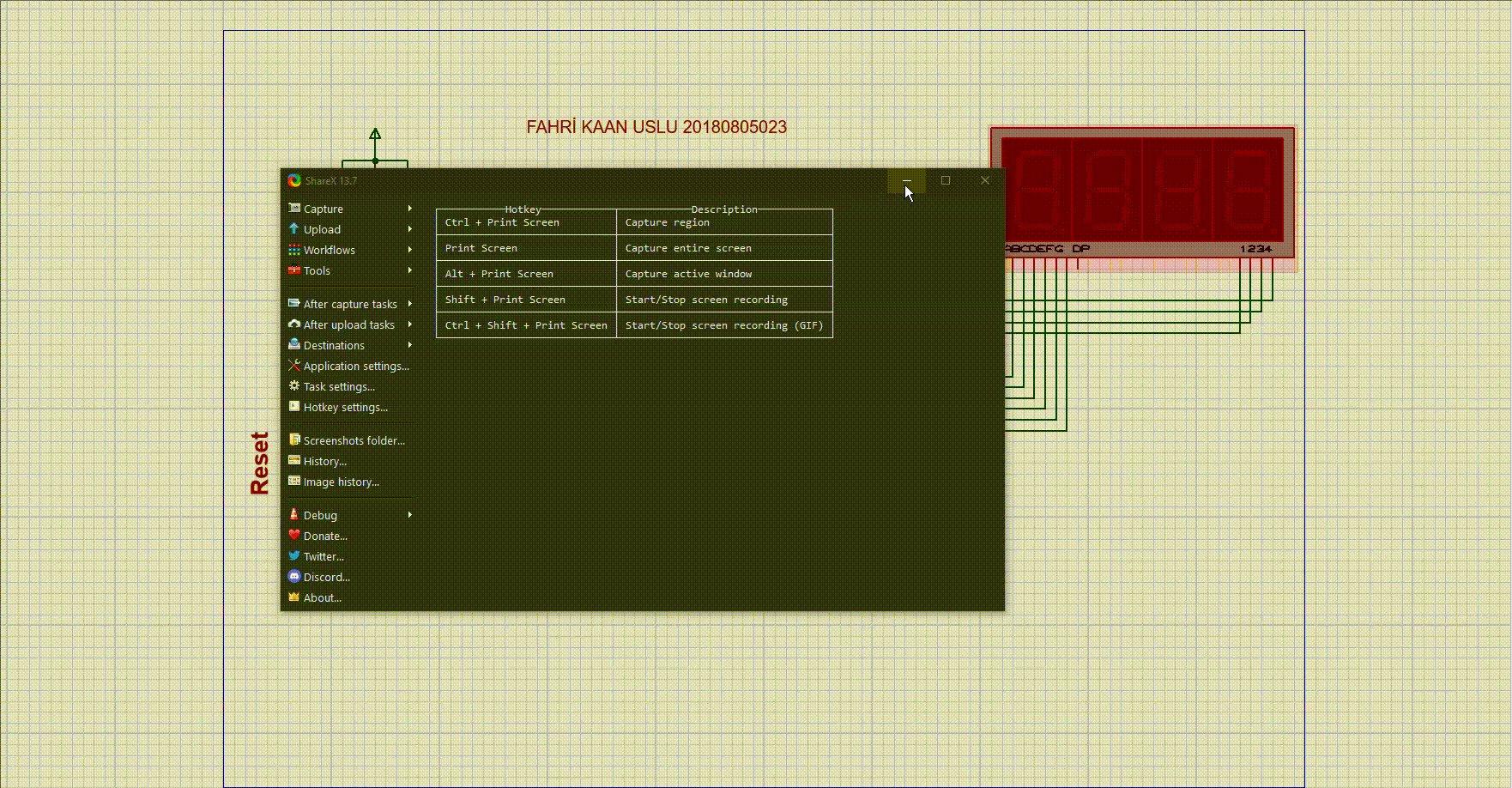Screen dimensions: 1512x788
Task: Click the Upload arrow icon
Action: click(294, 229)
